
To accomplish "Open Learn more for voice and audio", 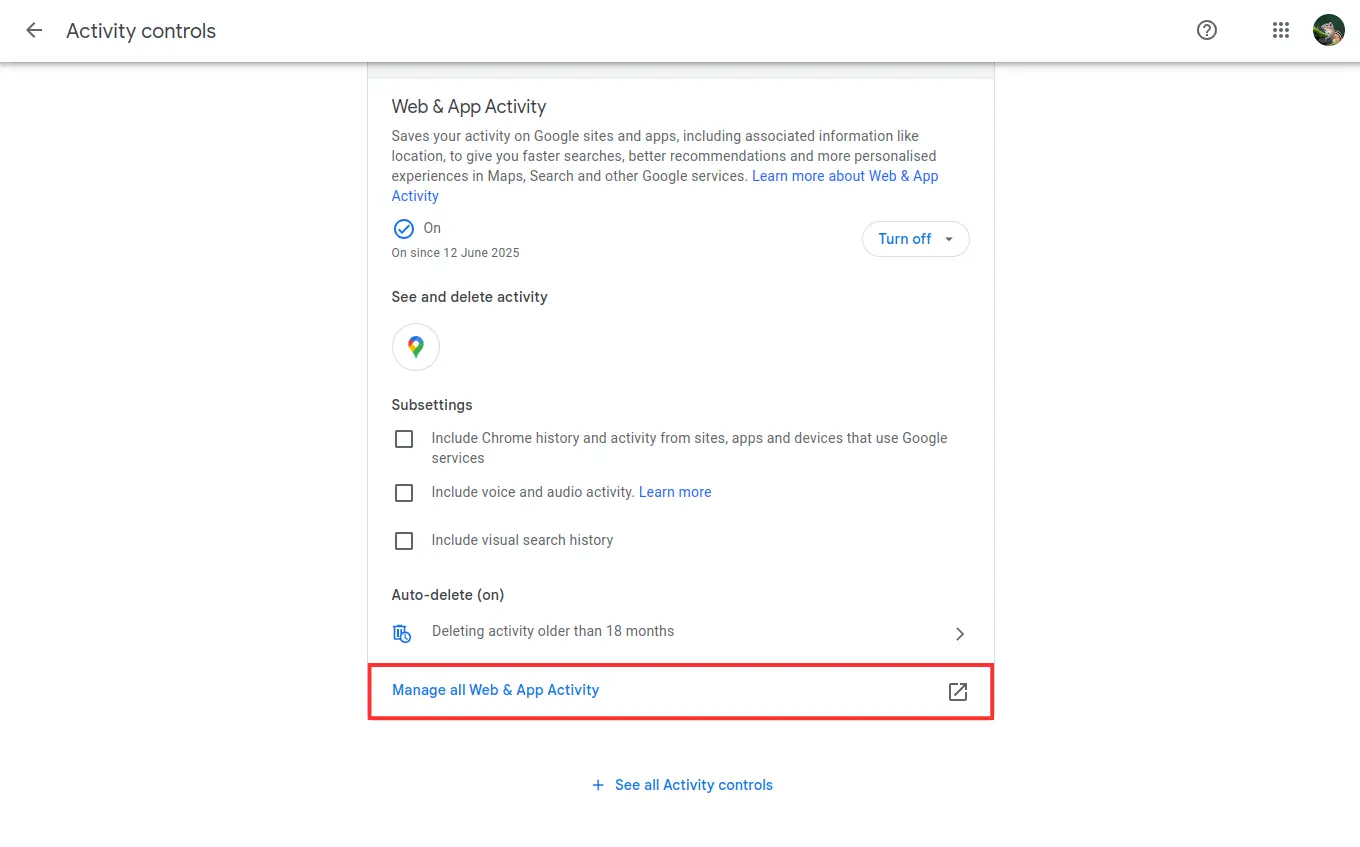I will coord(675,492).
